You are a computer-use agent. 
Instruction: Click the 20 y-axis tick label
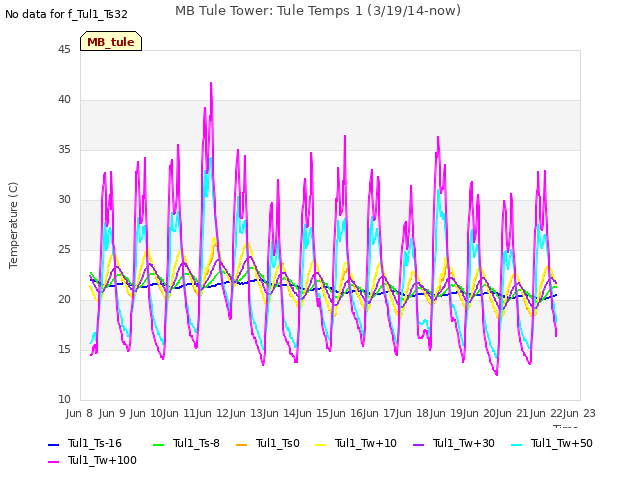click(64, 300)
